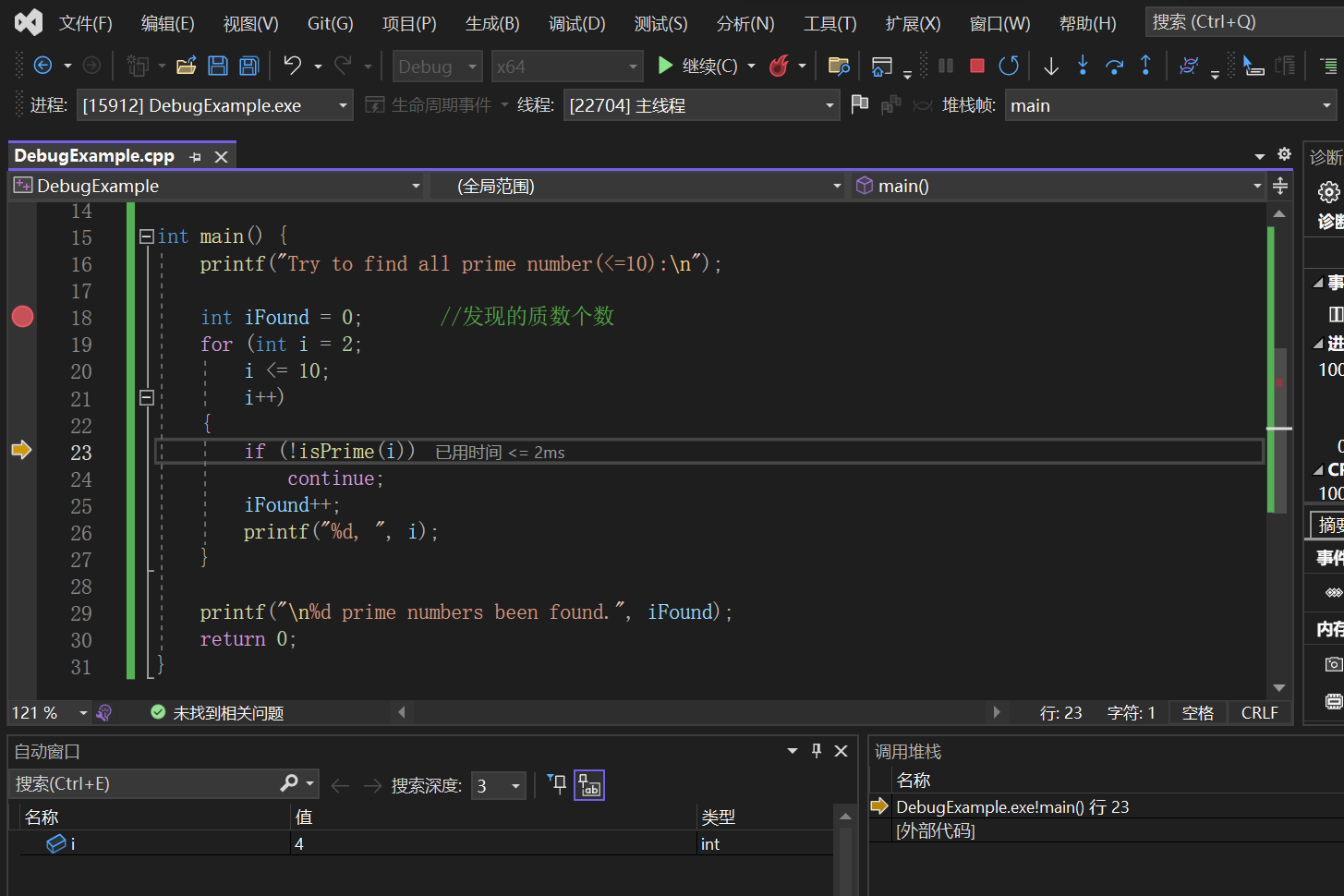
Task: Click the red Stop Debugging icon
Action: 976,66
